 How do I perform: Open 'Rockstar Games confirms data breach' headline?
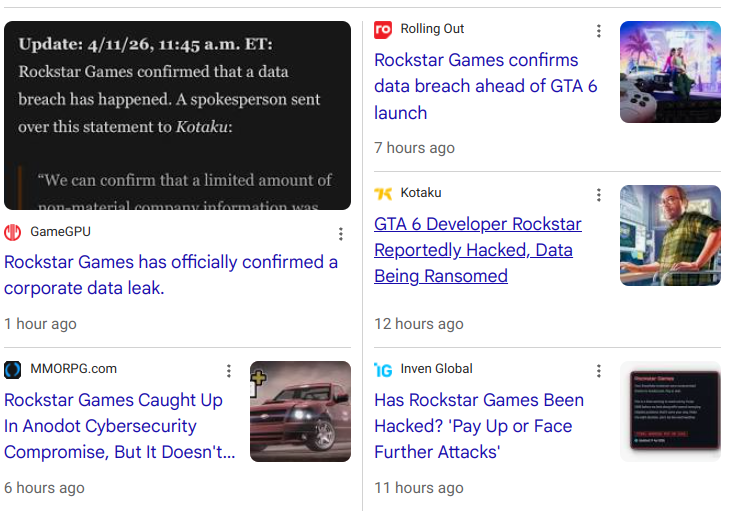click(x=485, y=86)
